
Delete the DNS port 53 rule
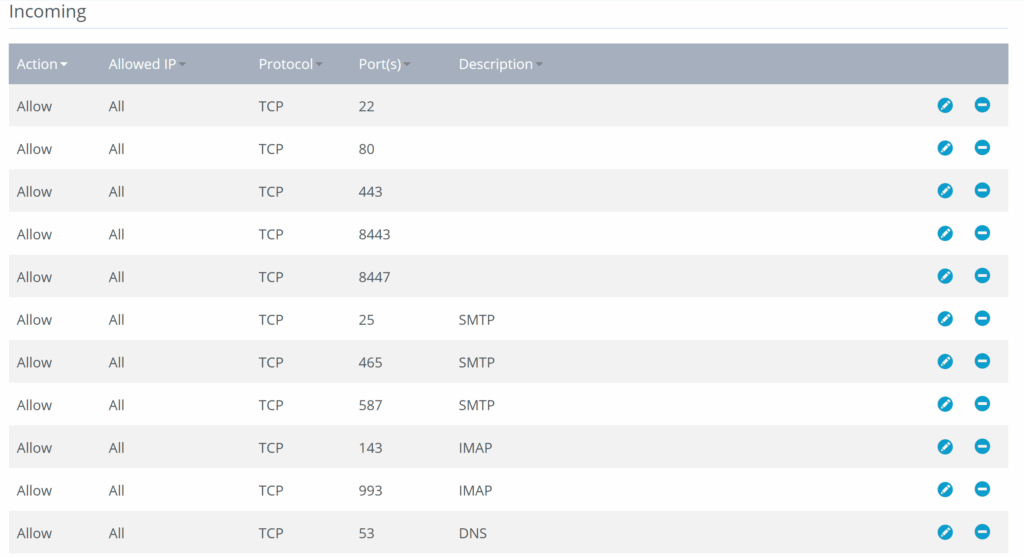(982, 532)
